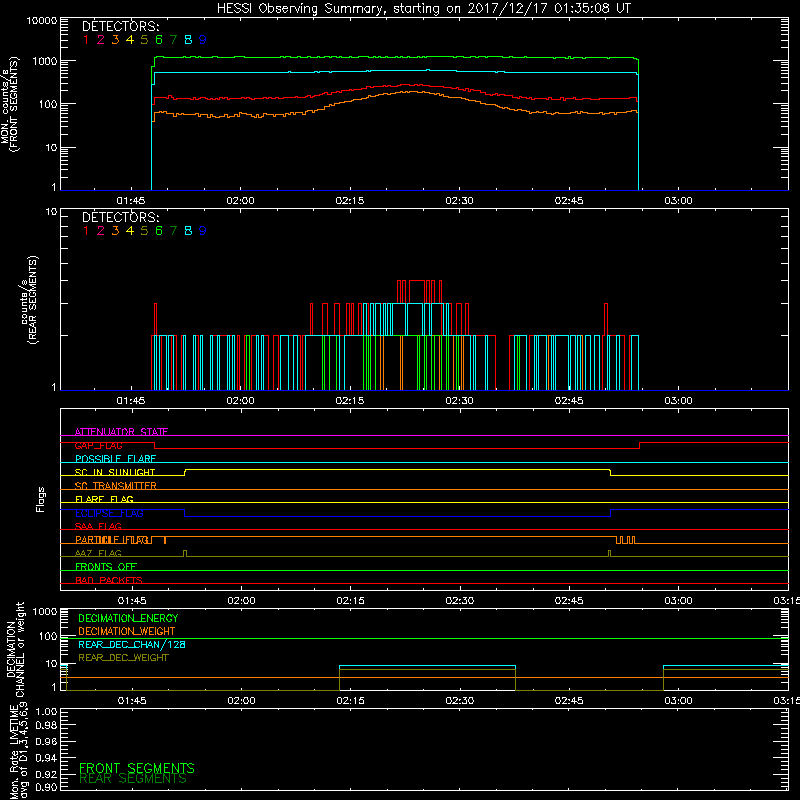Click the Mon. Rate LIVETIME axis title
This screenshot has height=800, width=800.
19,751
